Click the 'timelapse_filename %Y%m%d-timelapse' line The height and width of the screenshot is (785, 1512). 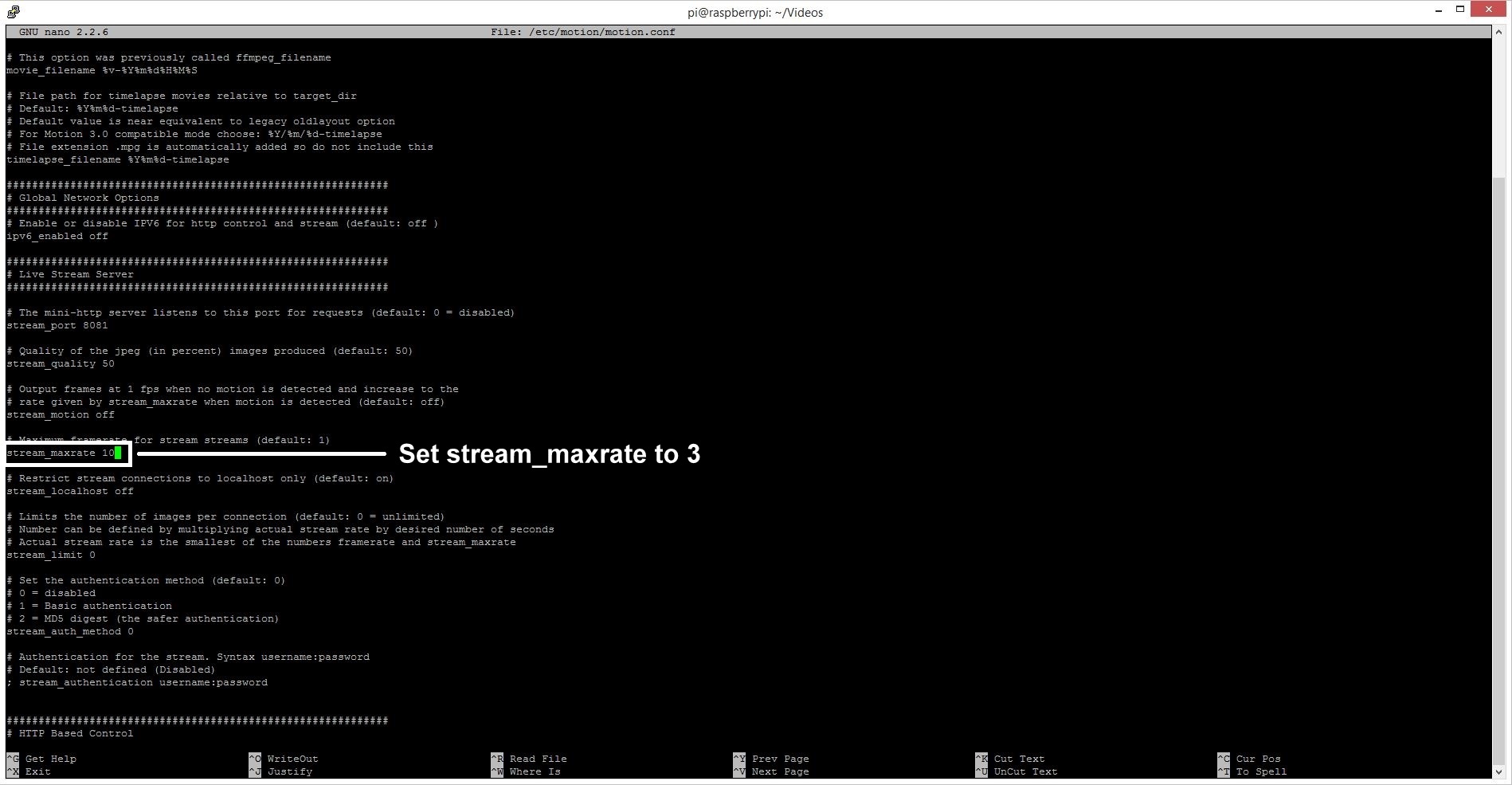point(118,159)
